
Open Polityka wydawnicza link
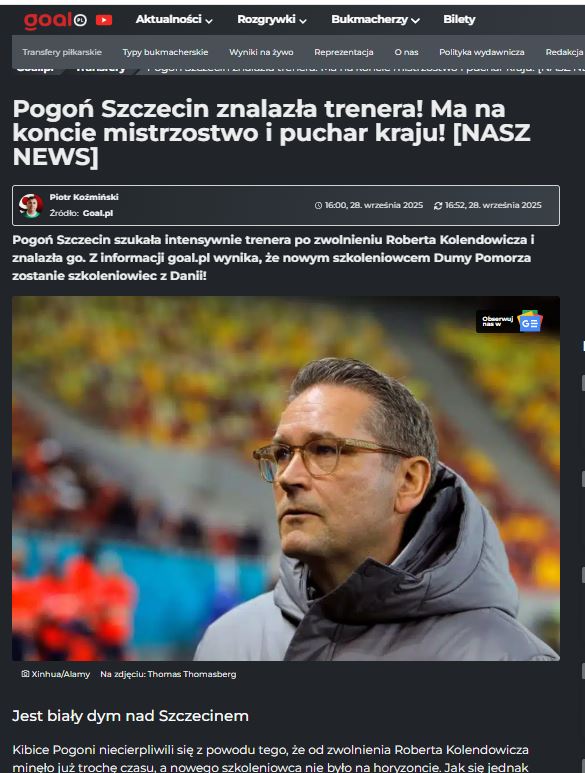(x=482, y=52)
